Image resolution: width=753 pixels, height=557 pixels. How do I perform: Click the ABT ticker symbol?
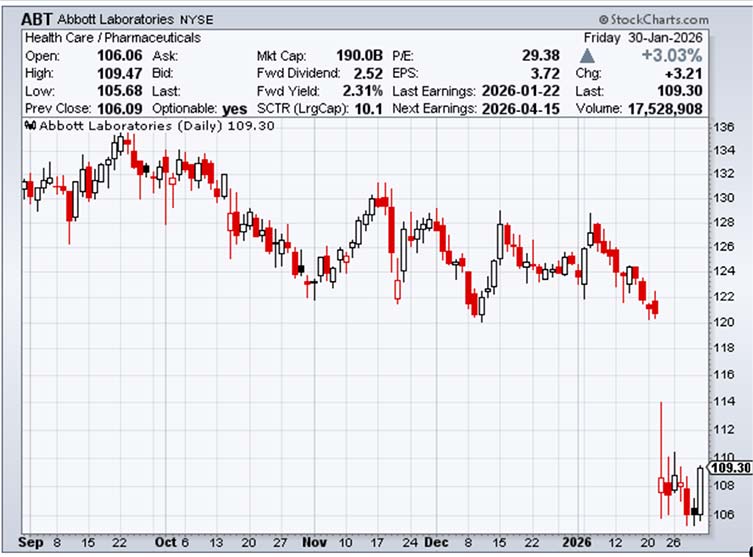(36, 19)
